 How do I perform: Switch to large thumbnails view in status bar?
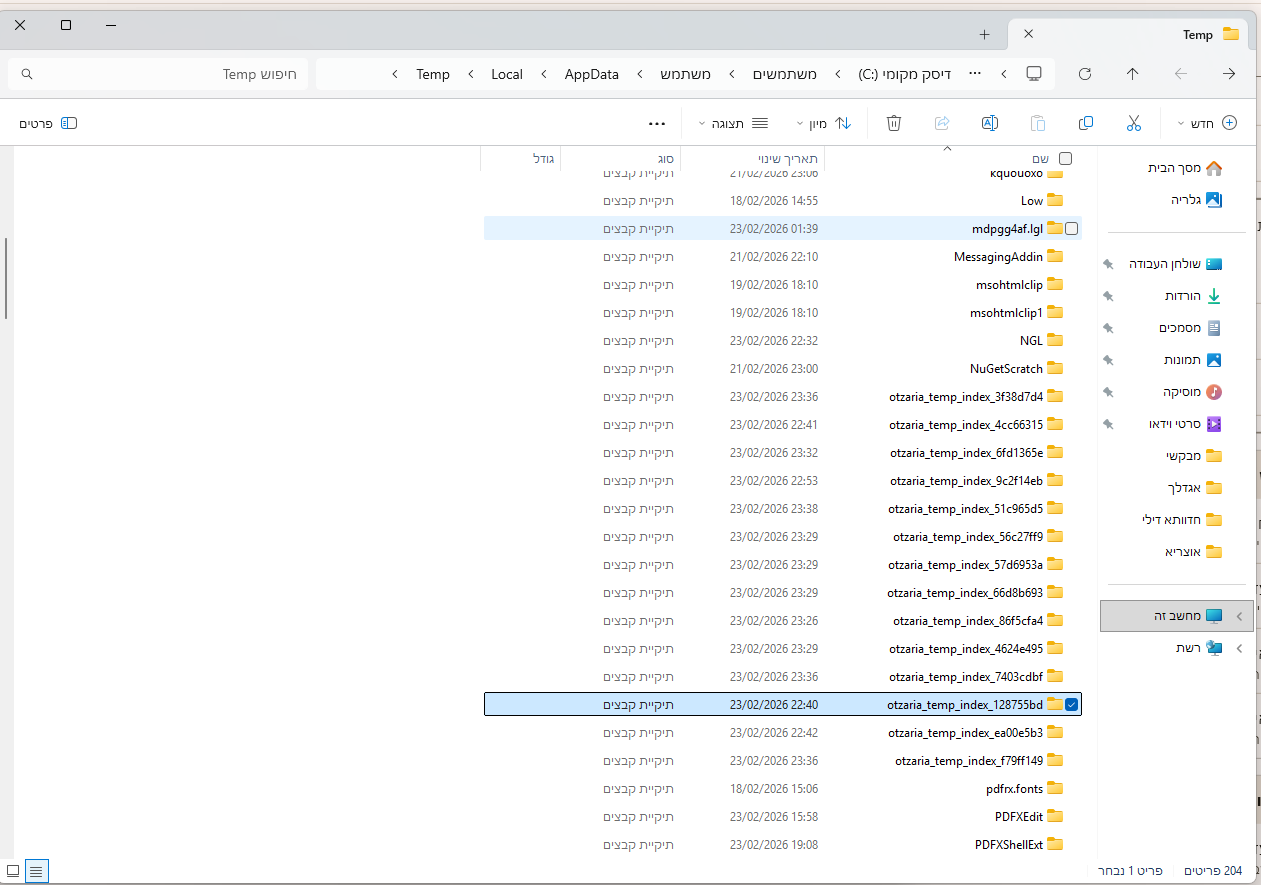coord(13,871)
